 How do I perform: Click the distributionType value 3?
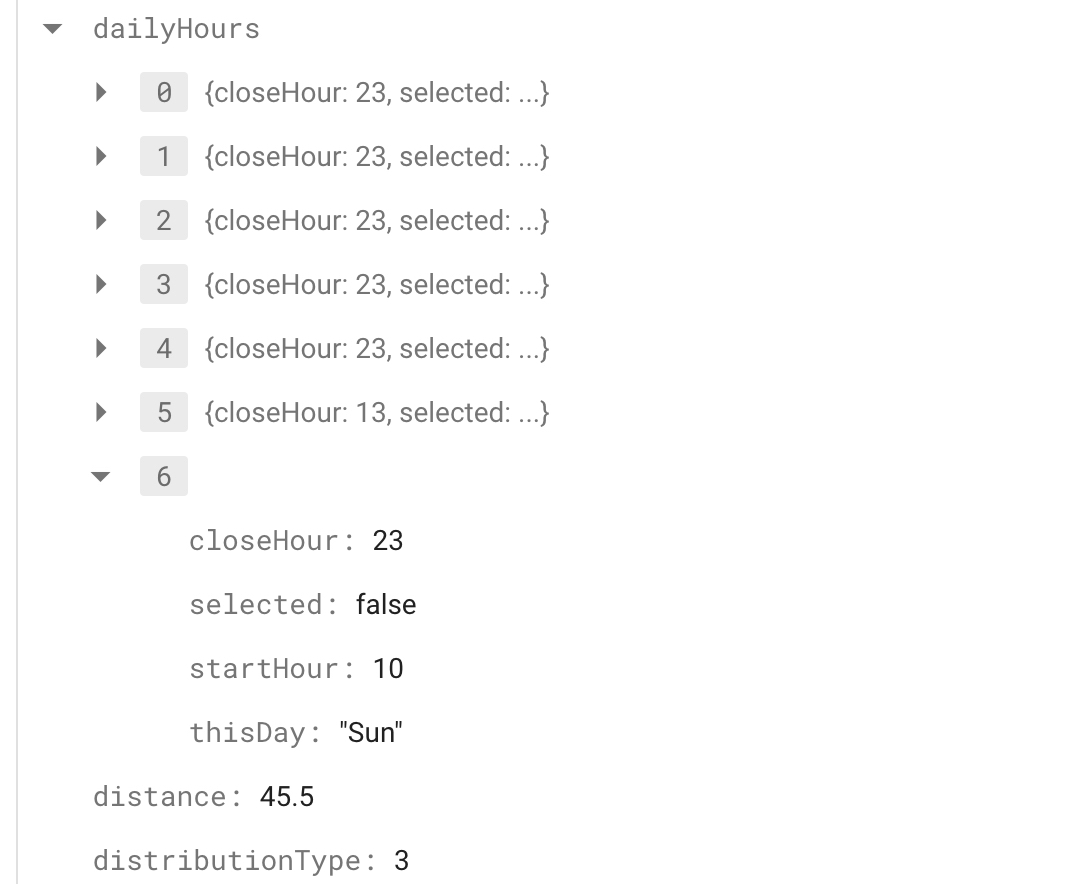[402, 861]
